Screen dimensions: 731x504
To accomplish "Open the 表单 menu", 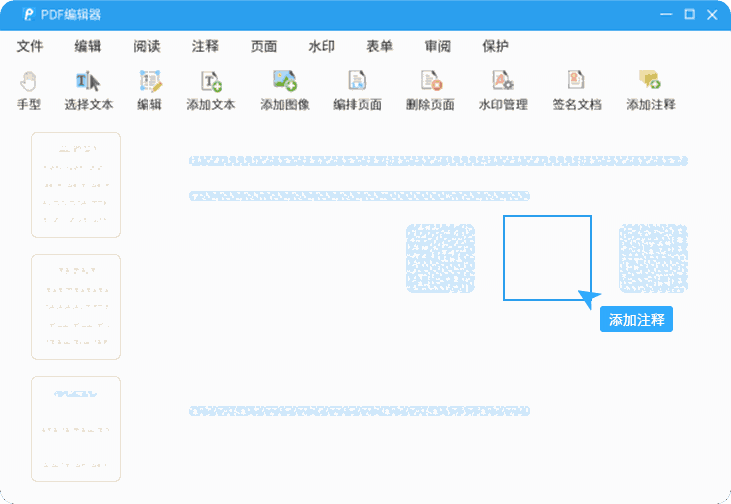I will click(379, 46).
